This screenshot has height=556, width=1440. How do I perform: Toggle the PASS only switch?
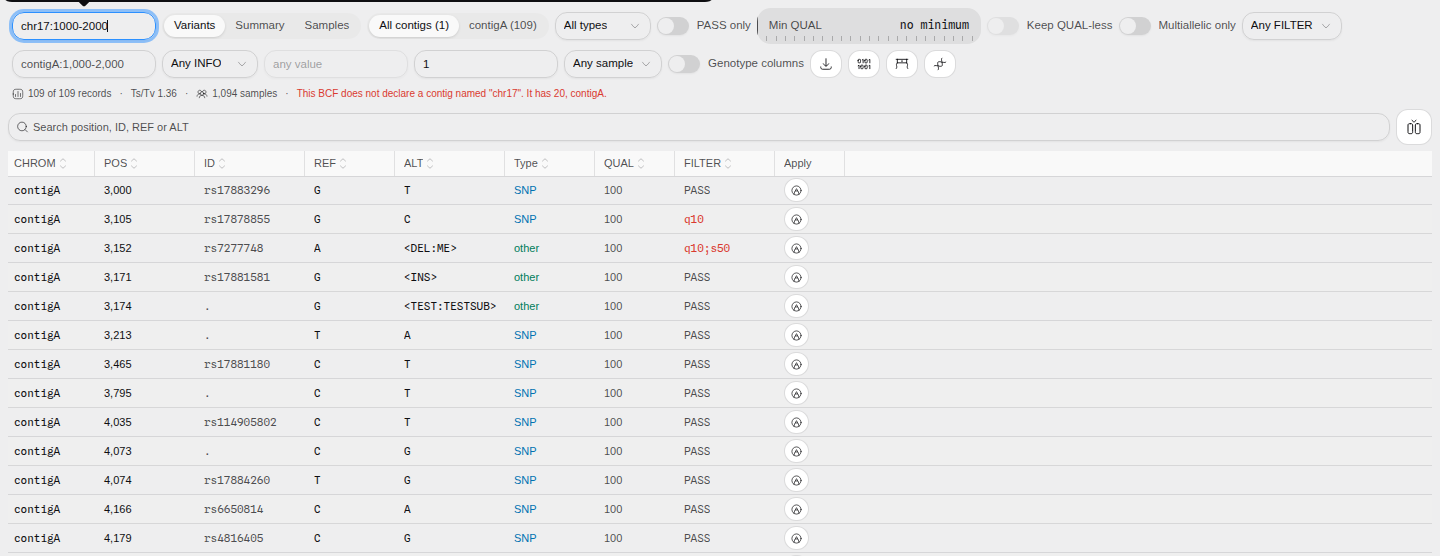point(673,26)
